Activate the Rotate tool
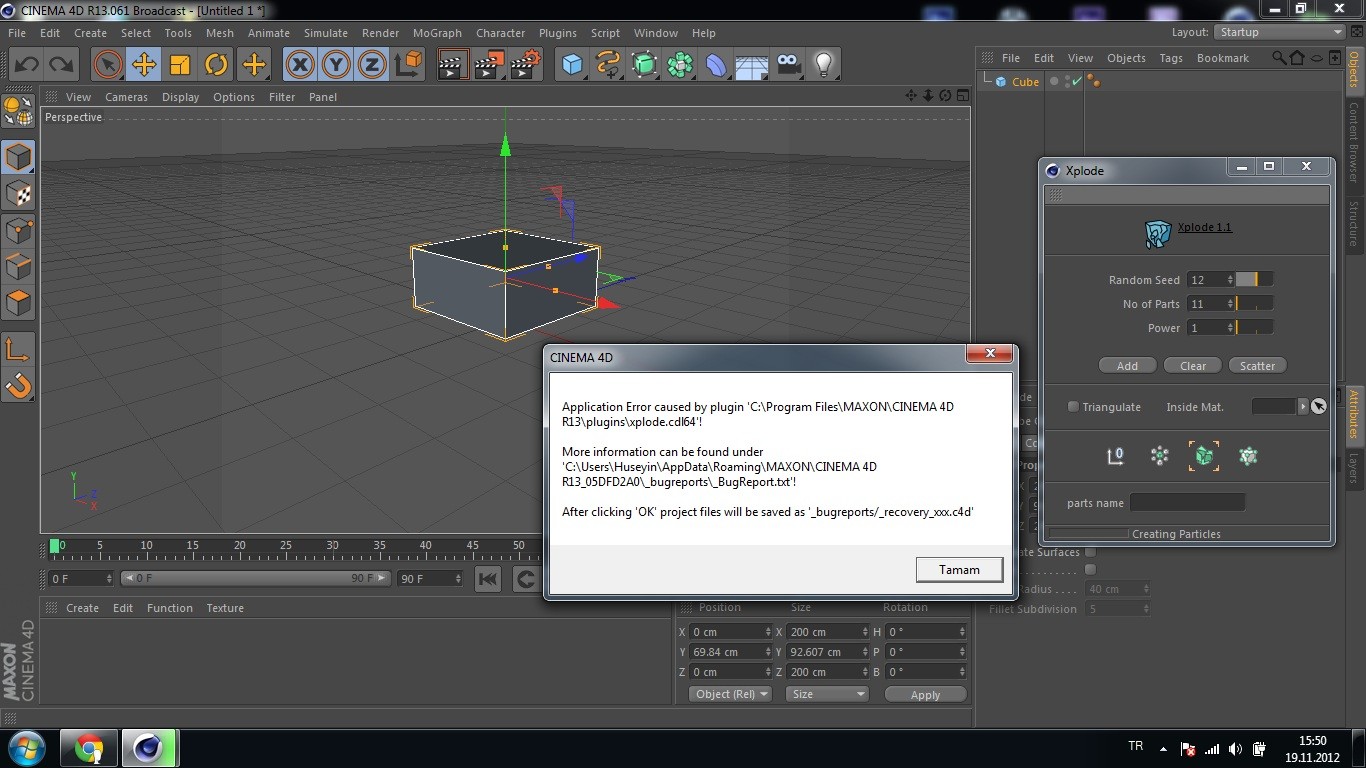This screenshot has height=768, width=1366. (216, 65)
